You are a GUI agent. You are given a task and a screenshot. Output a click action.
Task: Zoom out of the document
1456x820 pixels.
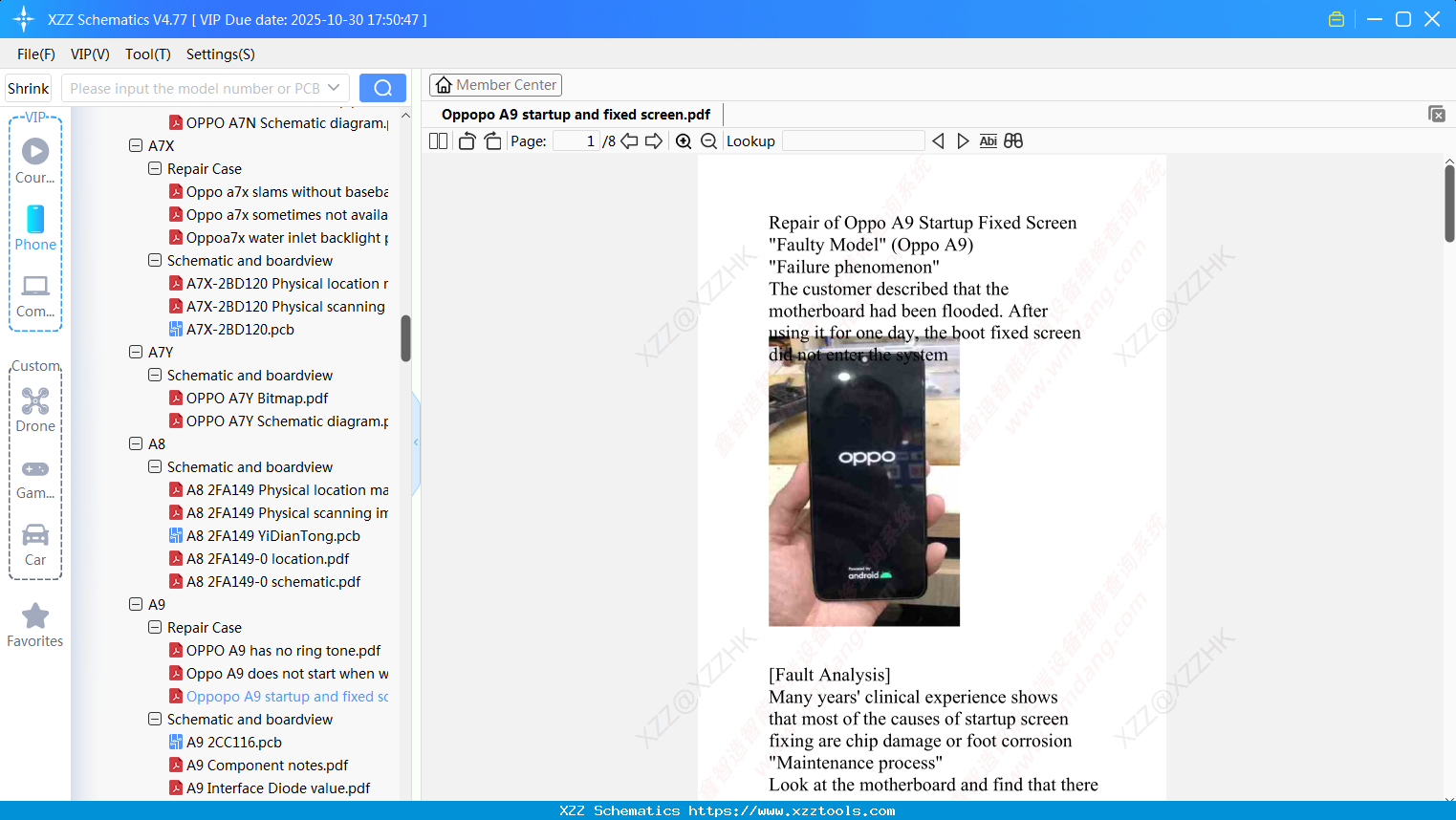(x=708, y=140)
